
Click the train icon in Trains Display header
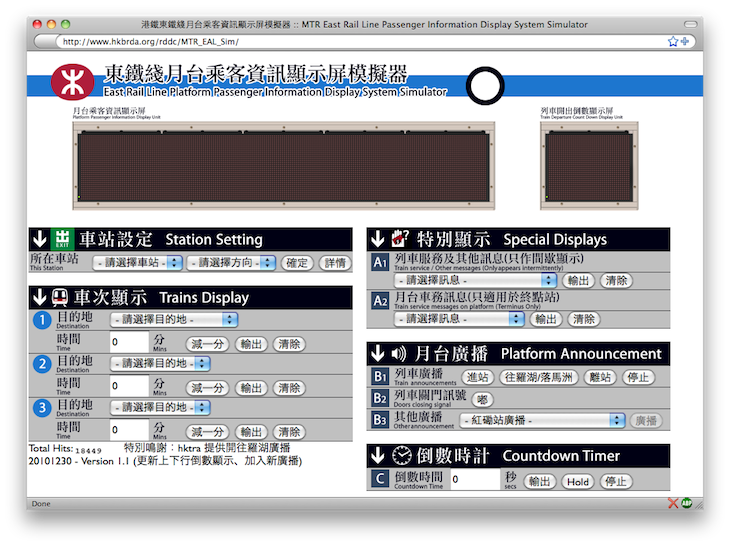coord(60,297)
